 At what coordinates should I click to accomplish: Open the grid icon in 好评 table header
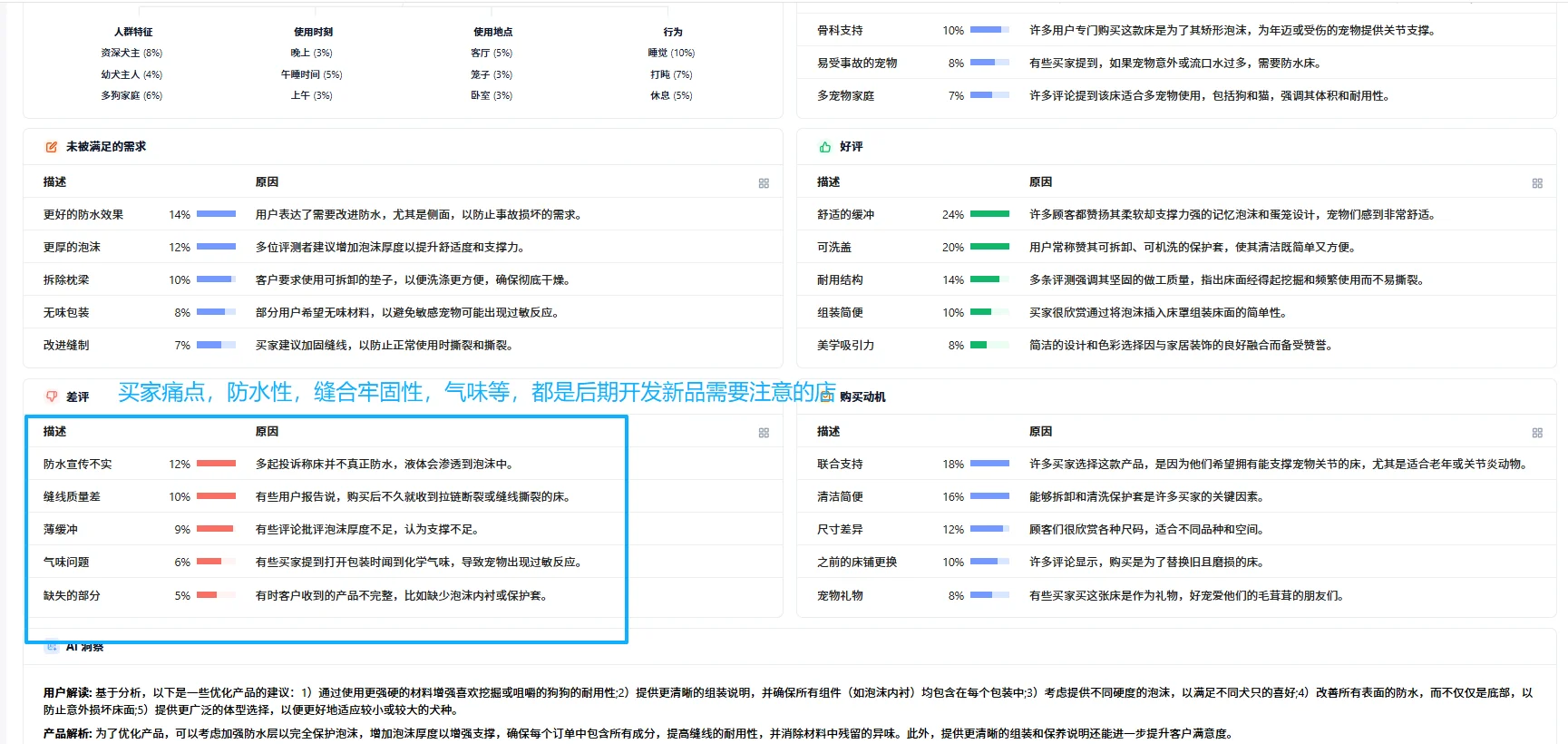1537,183
